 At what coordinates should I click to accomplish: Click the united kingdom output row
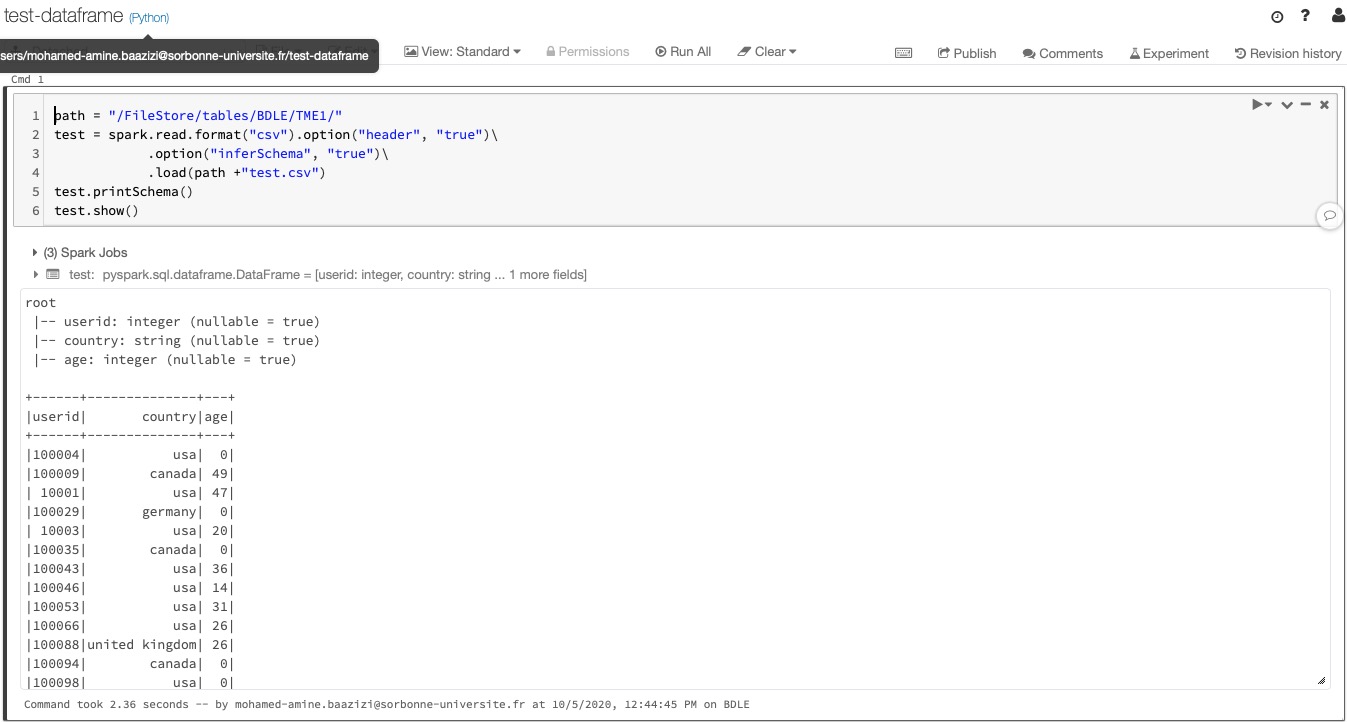[130, 645]
